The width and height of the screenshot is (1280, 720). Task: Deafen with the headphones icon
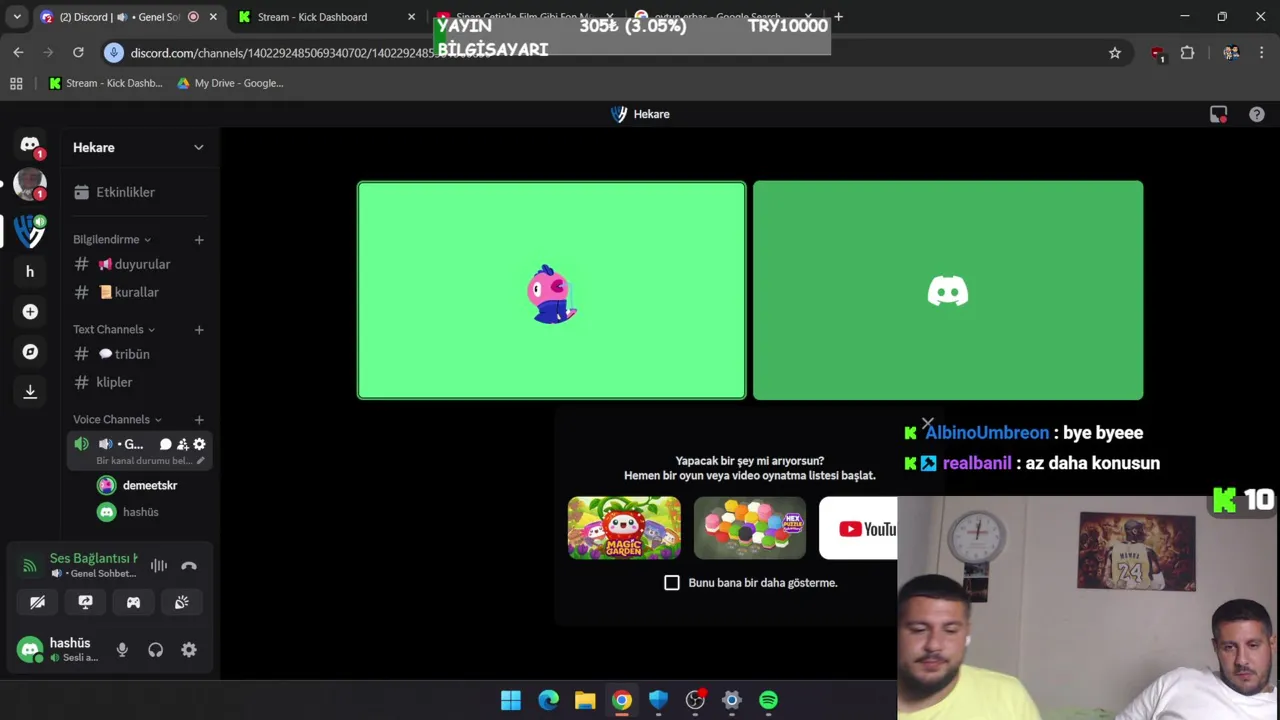pos(155,650)
